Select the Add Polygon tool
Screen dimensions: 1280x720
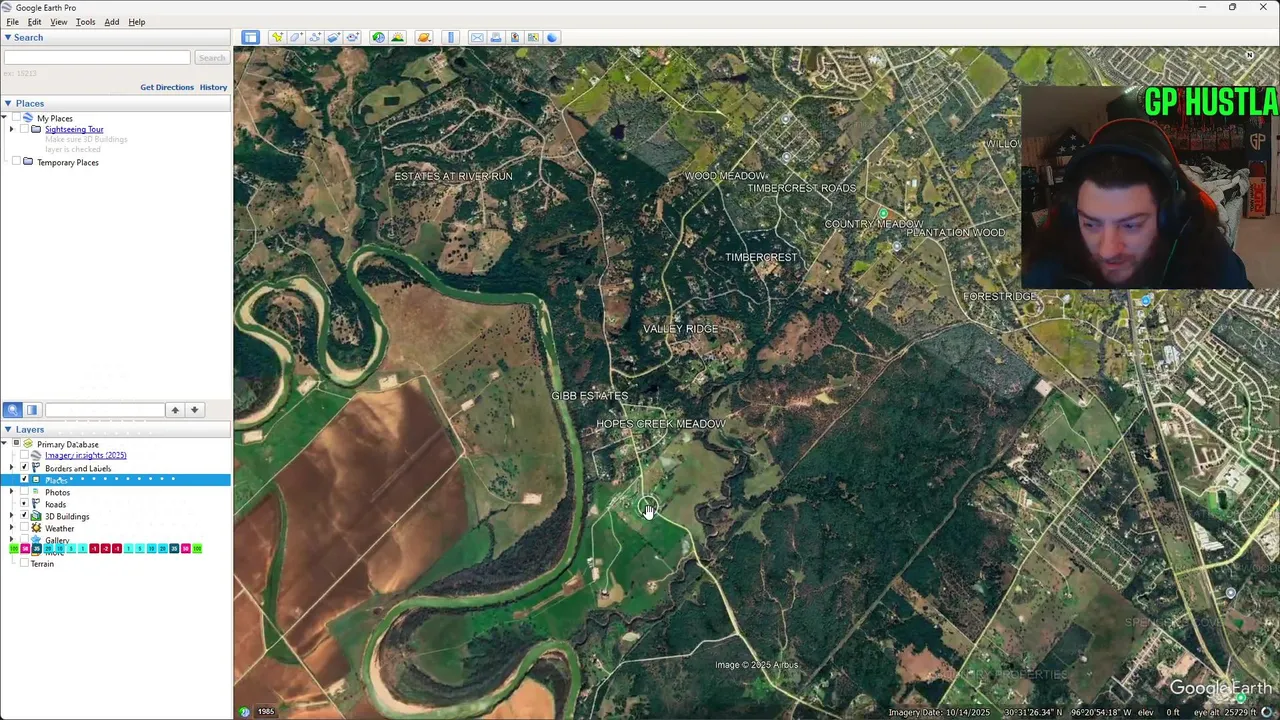coord(296,37)
